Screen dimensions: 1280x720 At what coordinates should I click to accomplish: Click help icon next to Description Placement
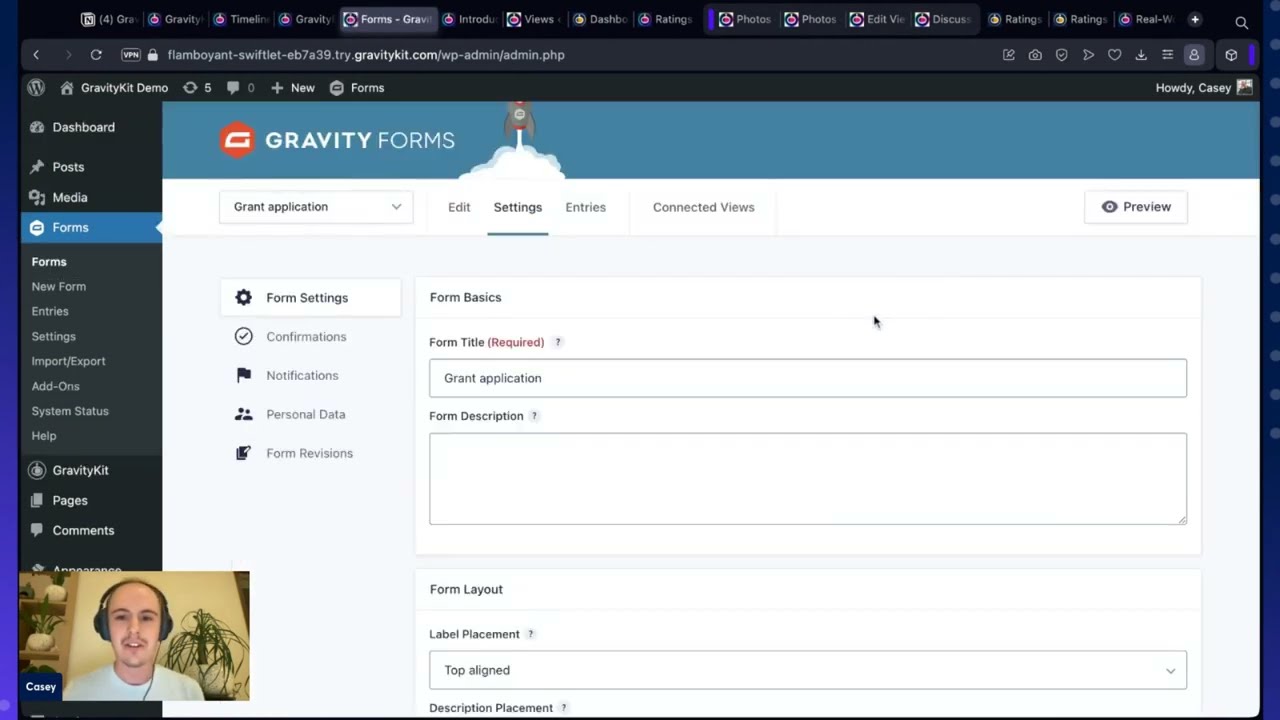[x=564, y=708]
